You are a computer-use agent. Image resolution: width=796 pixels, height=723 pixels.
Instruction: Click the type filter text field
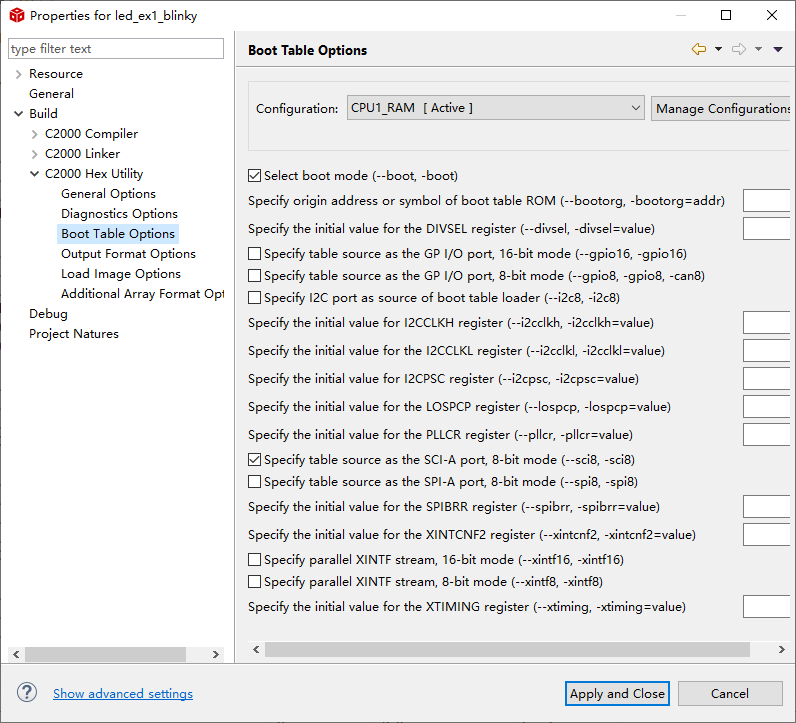click(116, 49)
